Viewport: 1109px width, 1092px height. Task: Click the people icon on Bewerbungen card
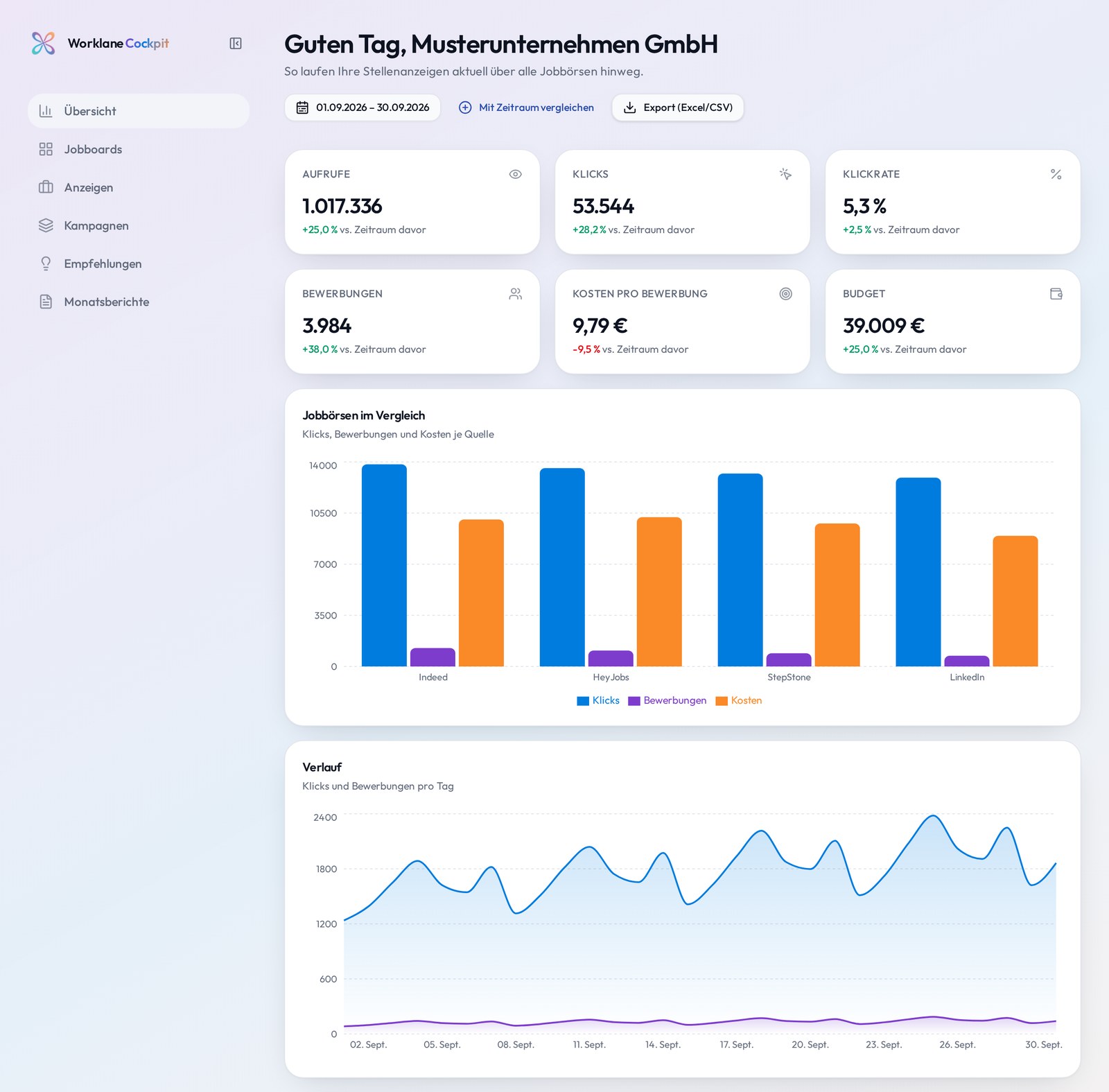pos(515,294)
